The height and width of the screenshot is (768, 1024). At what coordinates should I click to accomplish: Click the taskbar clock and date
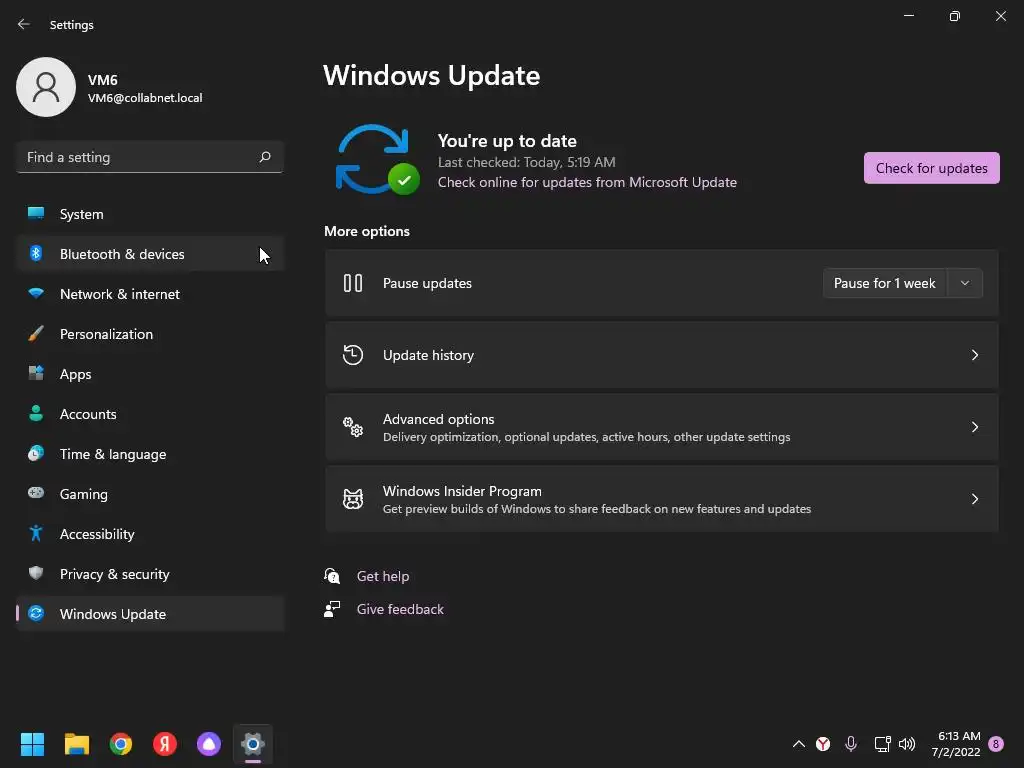pyautogui.click(x=955, y=744)
